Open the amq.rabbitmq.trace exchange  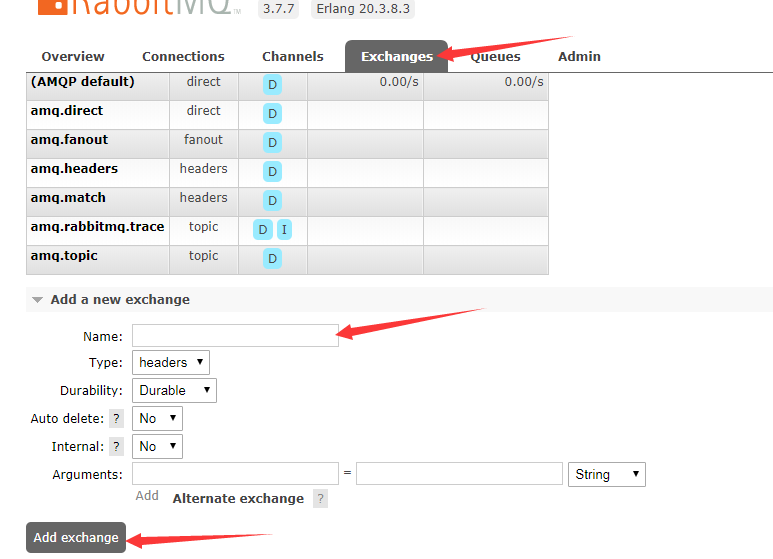tap(97, 227)
